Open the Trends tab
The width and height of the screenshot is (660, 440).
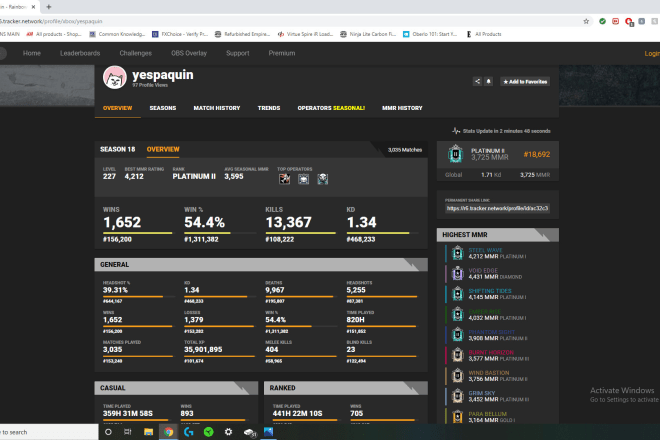tap(269, 108)
